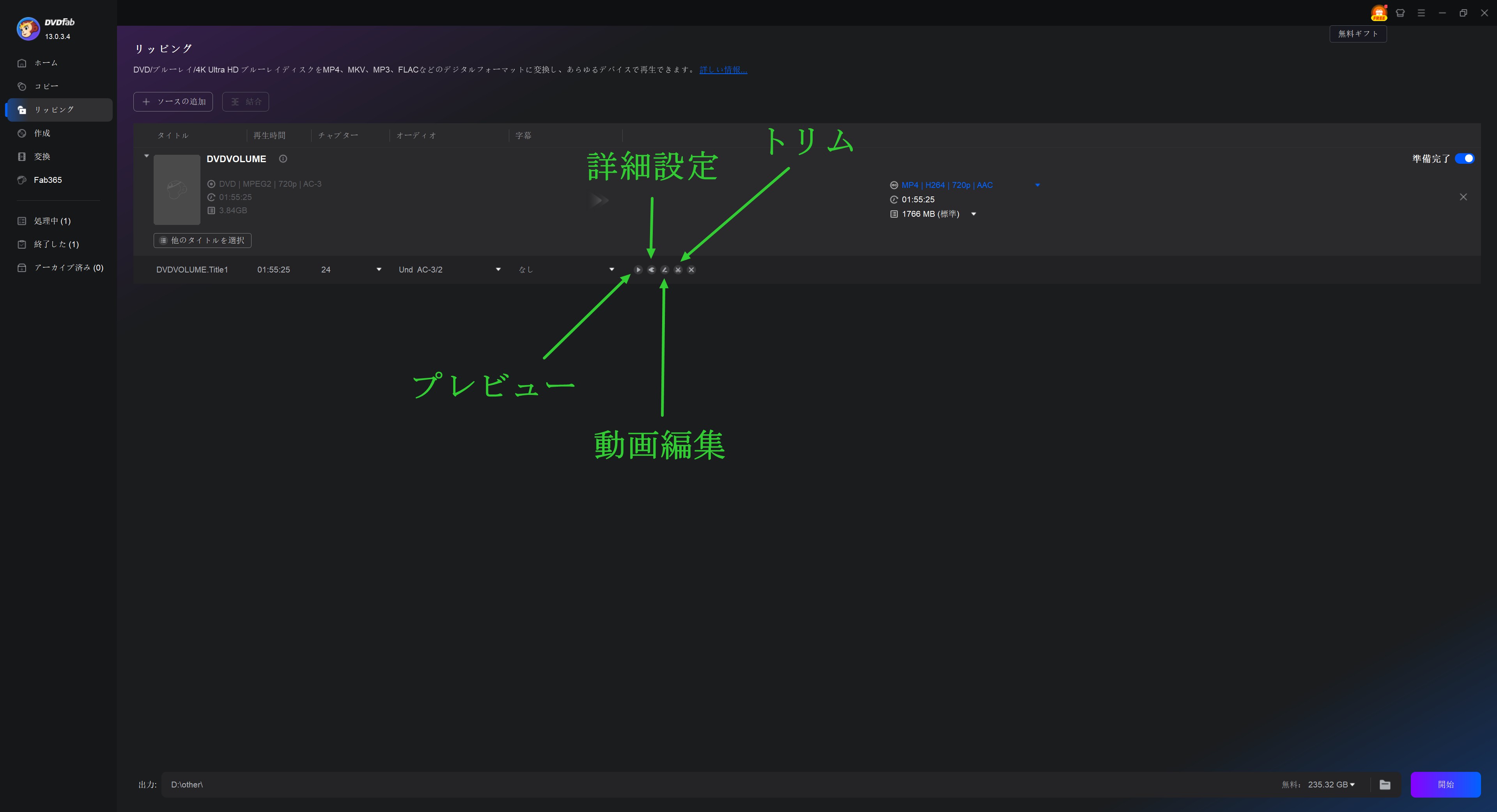
Task: Click the 1766 MB (標準) output size
Action: tap(930, 214)
